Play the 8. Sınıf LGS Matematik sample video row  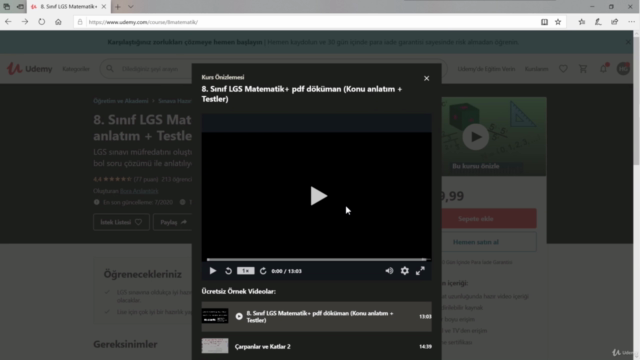[316, 316]
